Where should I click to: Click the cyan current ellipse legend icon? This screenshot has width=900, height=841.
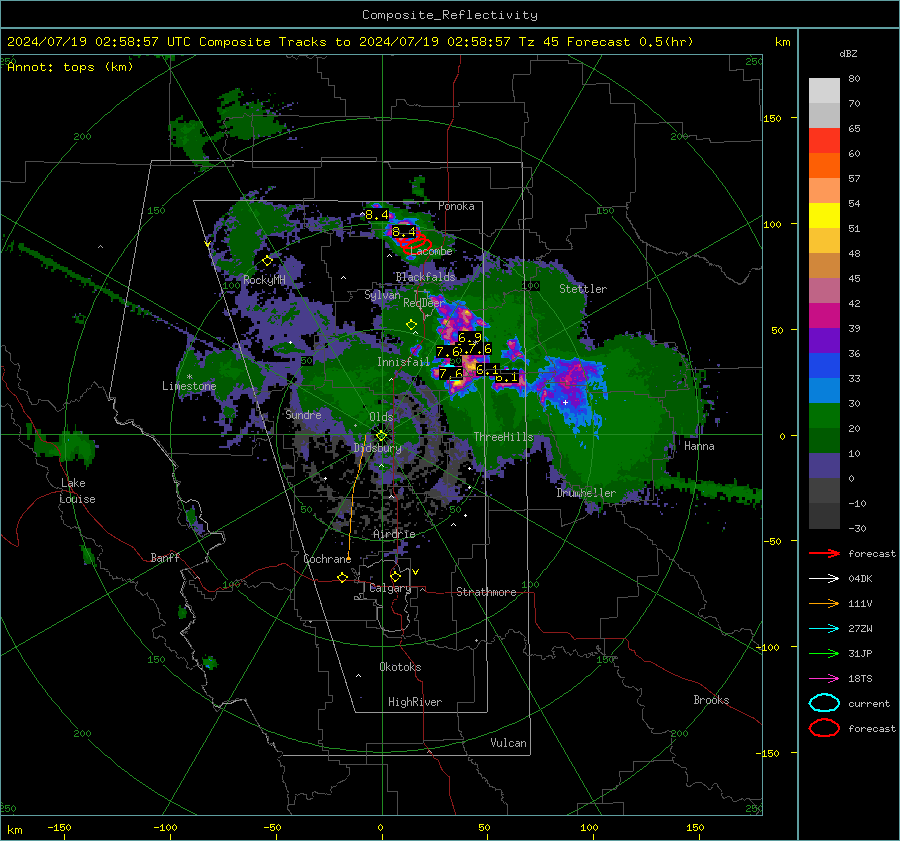coord(824,703)
